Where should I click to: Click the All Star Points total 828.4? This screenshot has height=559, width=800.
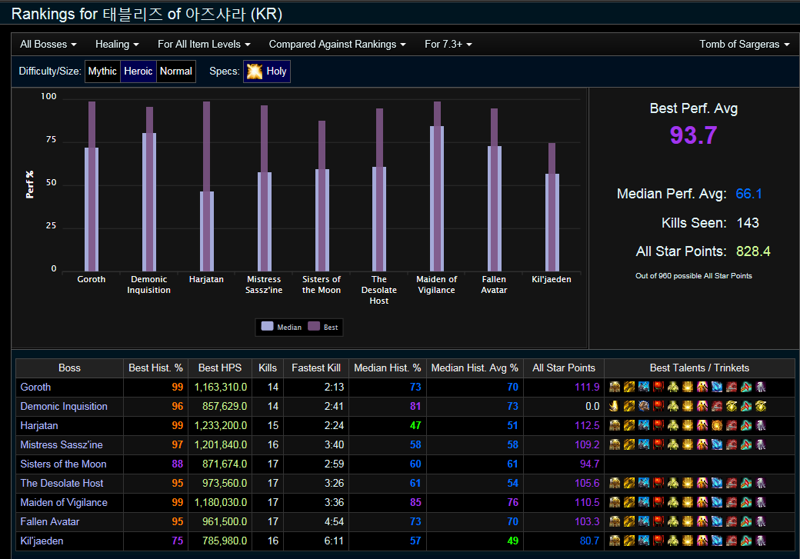(753, 251)
